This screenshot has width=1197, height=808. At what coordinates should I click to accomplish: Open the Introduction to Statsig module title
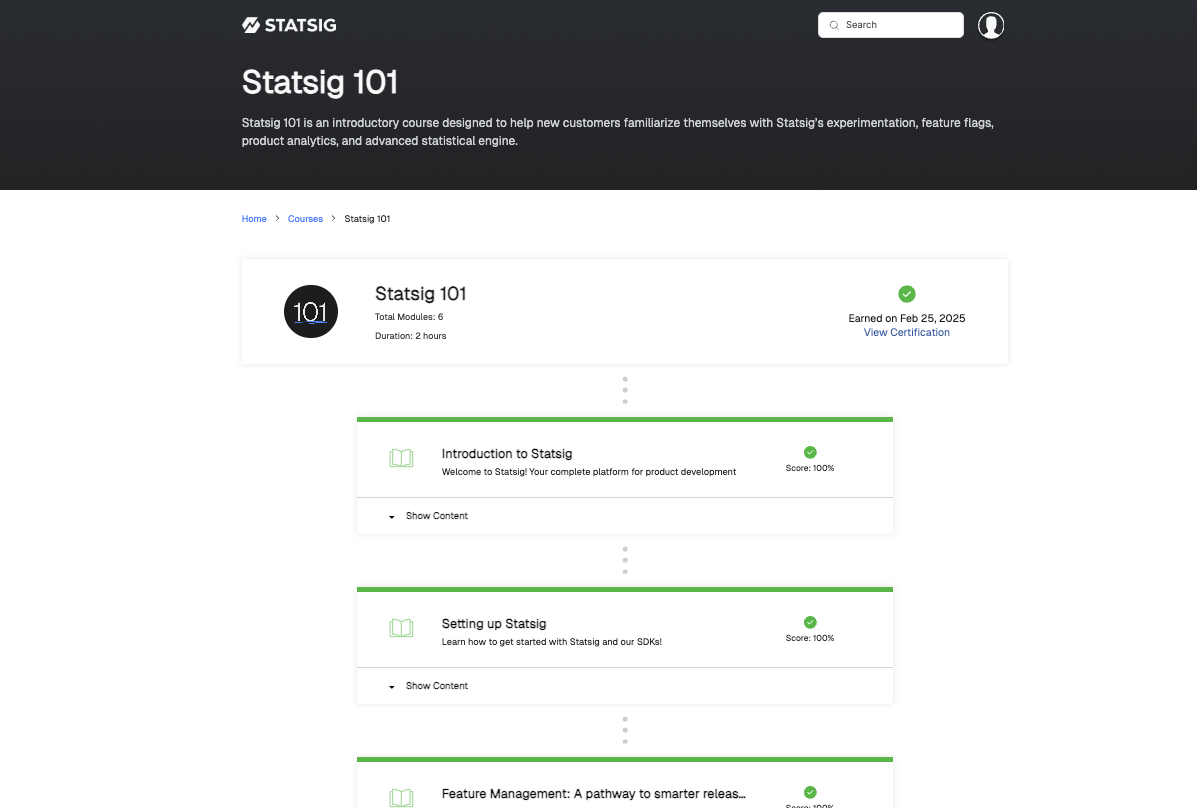(x=507, y=454)
